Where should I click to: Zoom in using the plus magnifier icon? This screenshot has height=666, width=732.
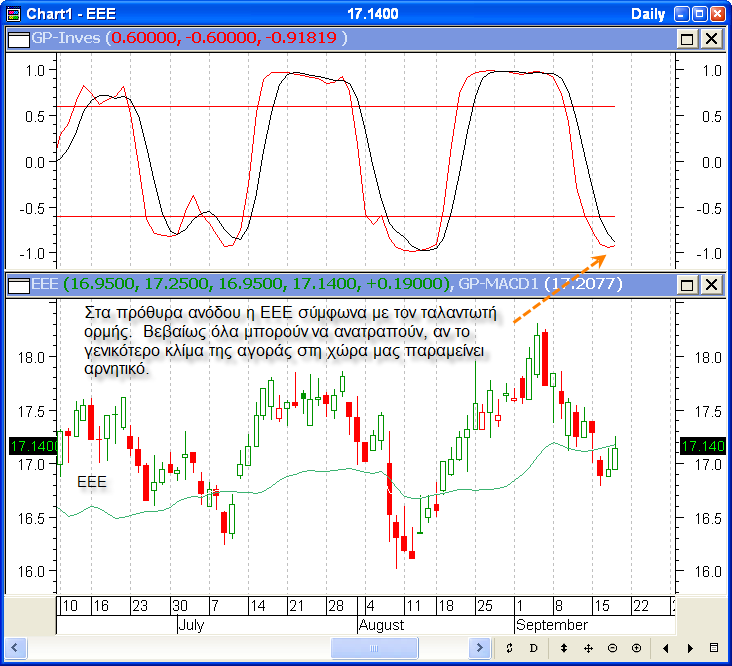tap(637, 648)
